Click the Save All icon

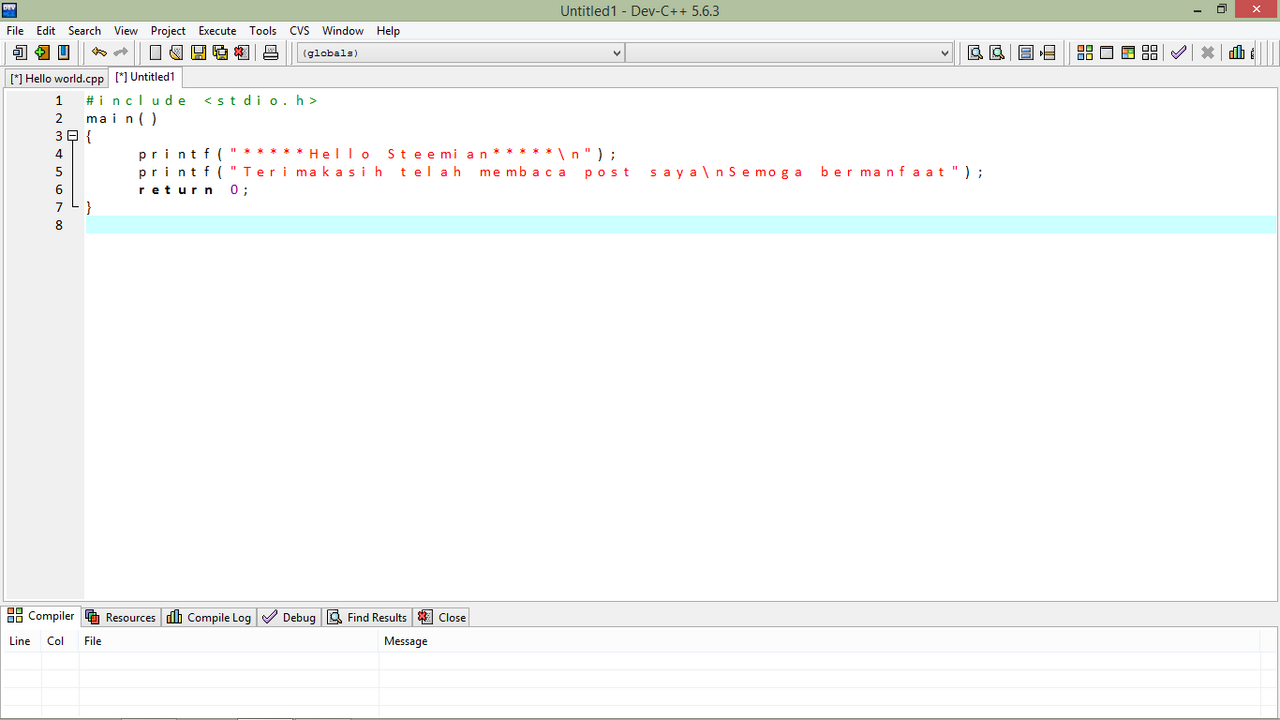pyautogui.click(x=220, y=53)
